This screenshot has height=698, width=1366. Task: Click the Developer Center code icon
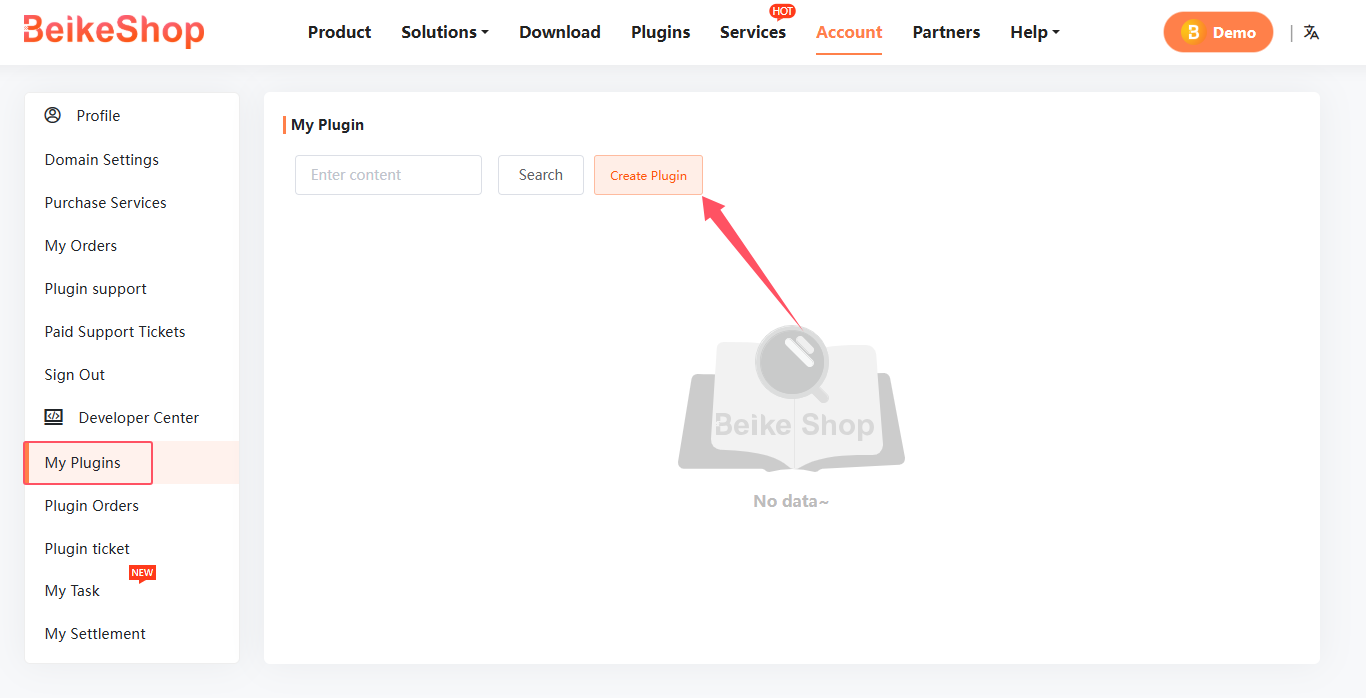coord(54,417)
